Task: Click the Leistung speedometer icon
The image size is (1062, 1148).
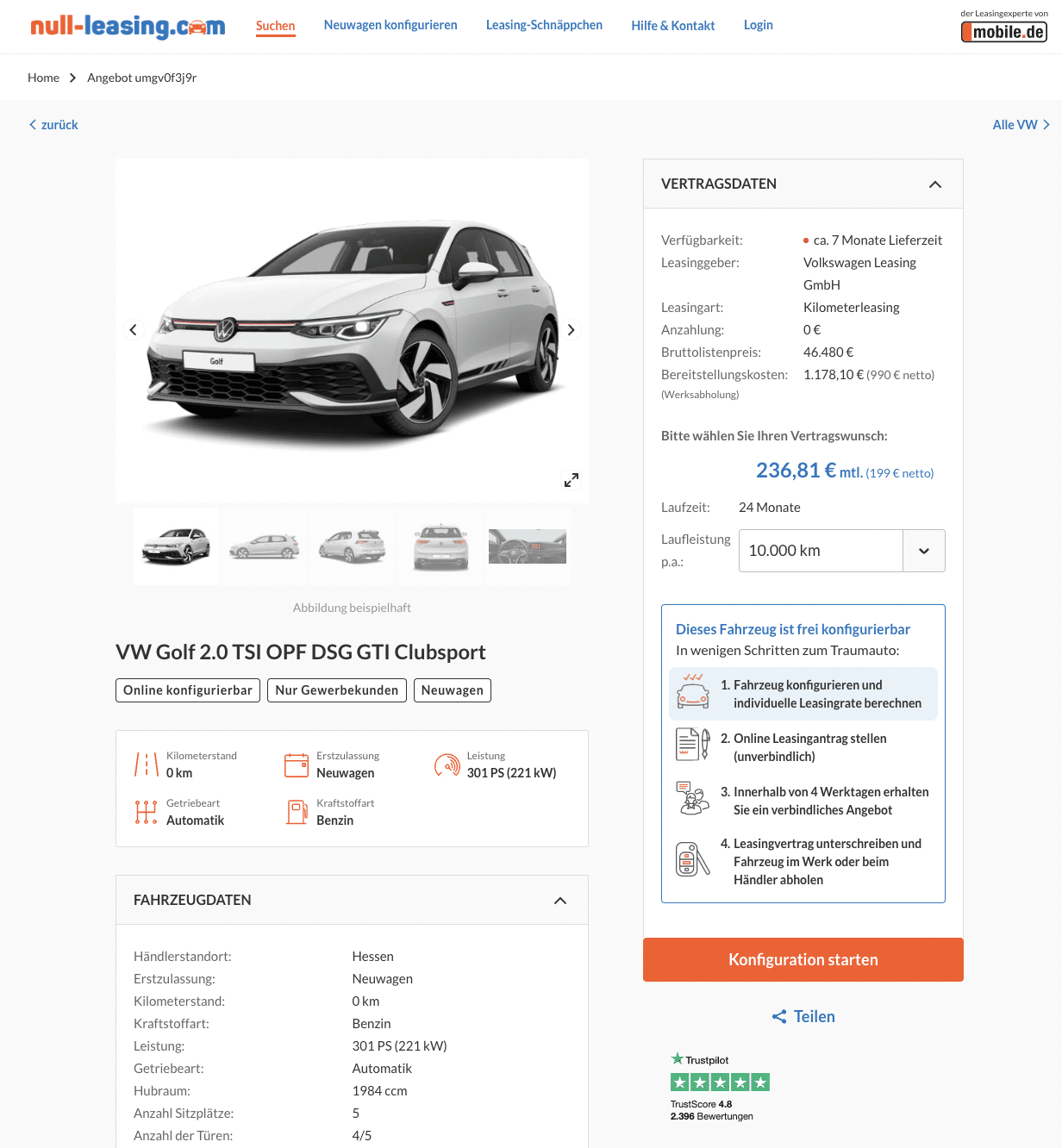Action: (x=447, y=764)
